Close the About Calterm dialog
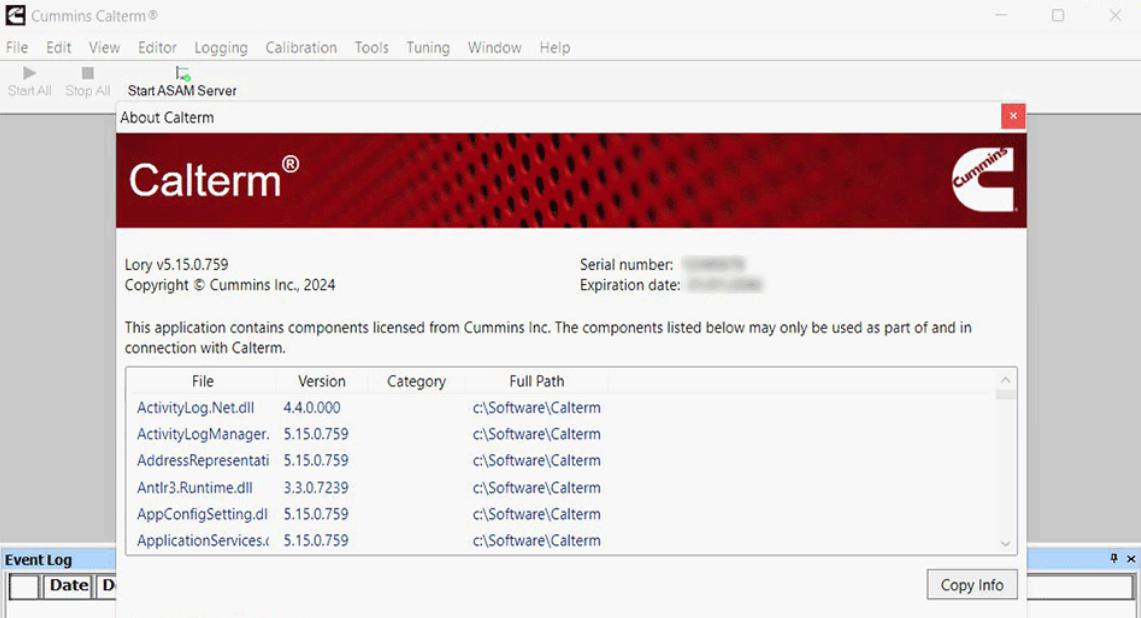The width and height of the screenshot is (1141, 618). click(x=1013, y=116)
